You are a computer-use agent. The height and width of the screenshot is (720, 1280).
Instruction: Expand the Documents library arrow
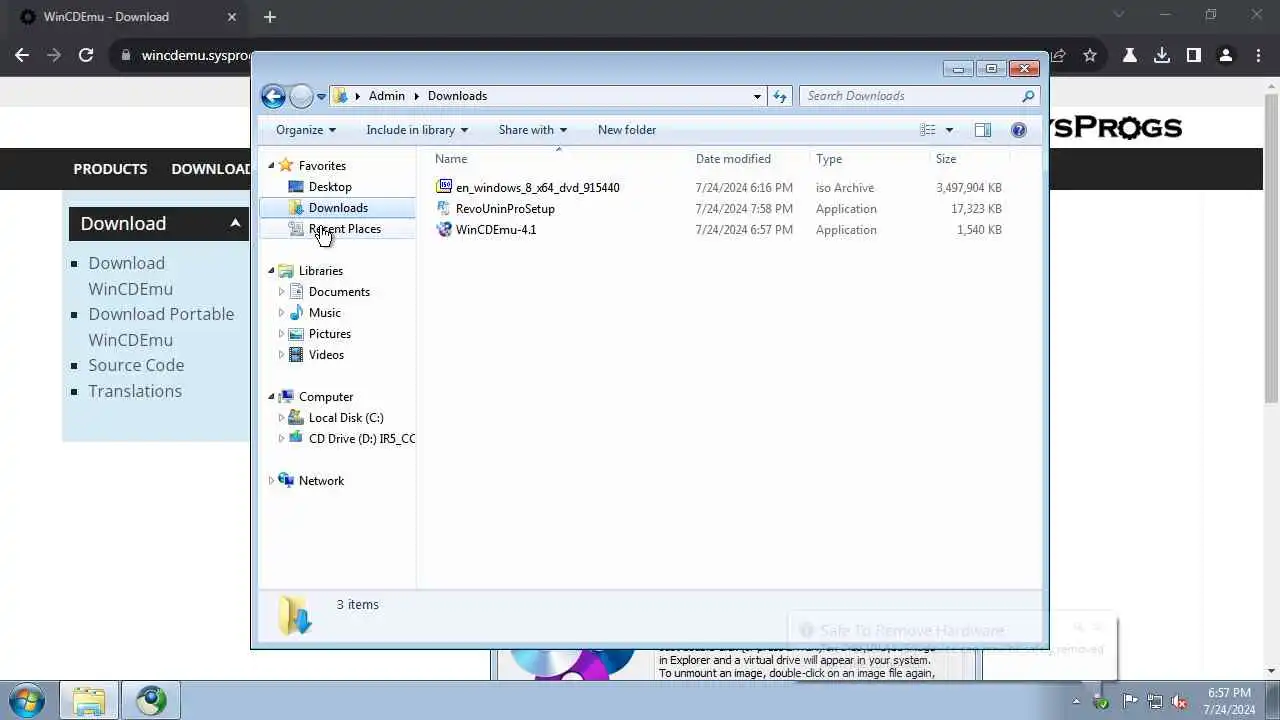[x=281, y=292]
